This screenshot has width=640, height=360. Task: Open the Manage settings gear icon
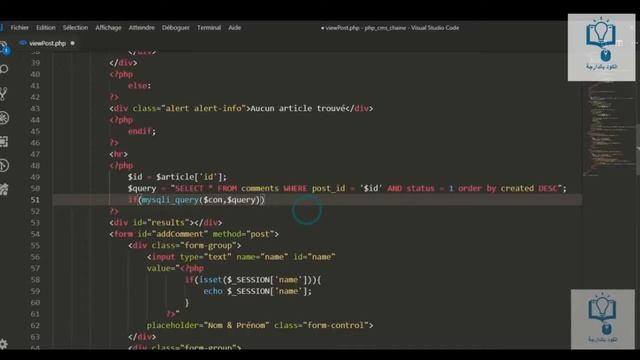coord(3,344)
